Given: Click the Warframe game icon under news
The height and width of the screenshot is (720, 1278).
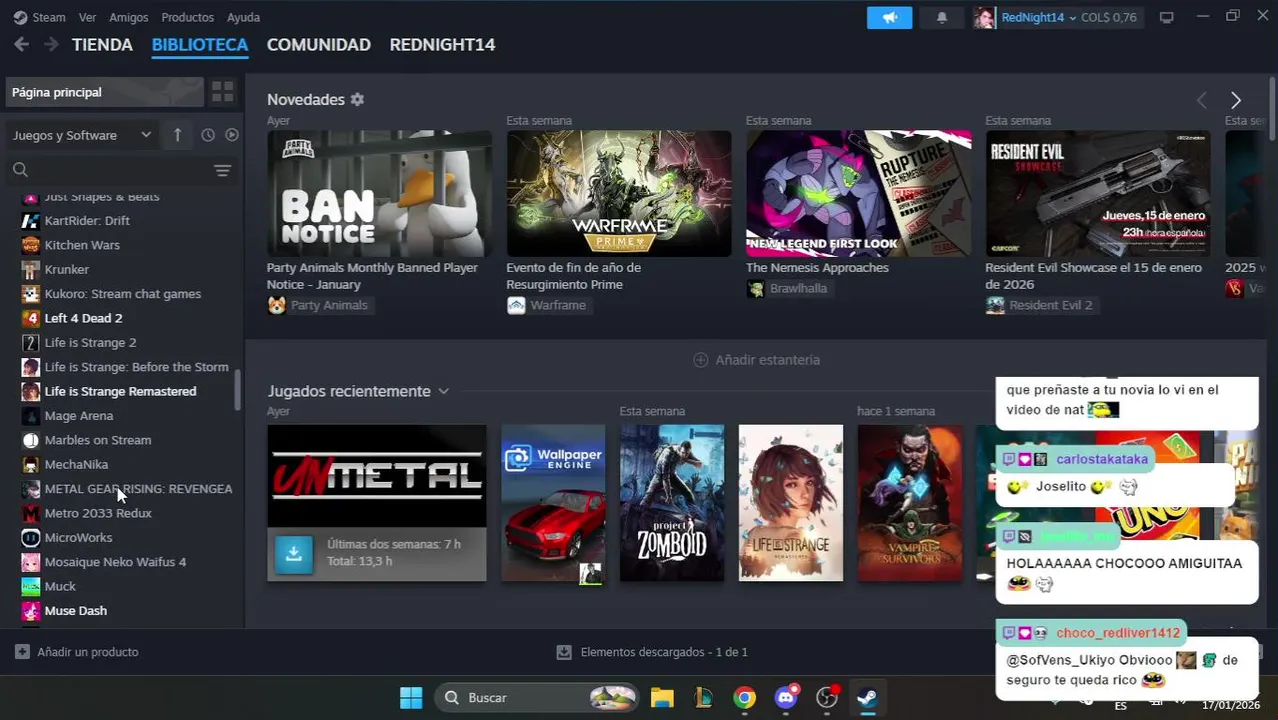Looking at the screenshot, I should [516, 305].
